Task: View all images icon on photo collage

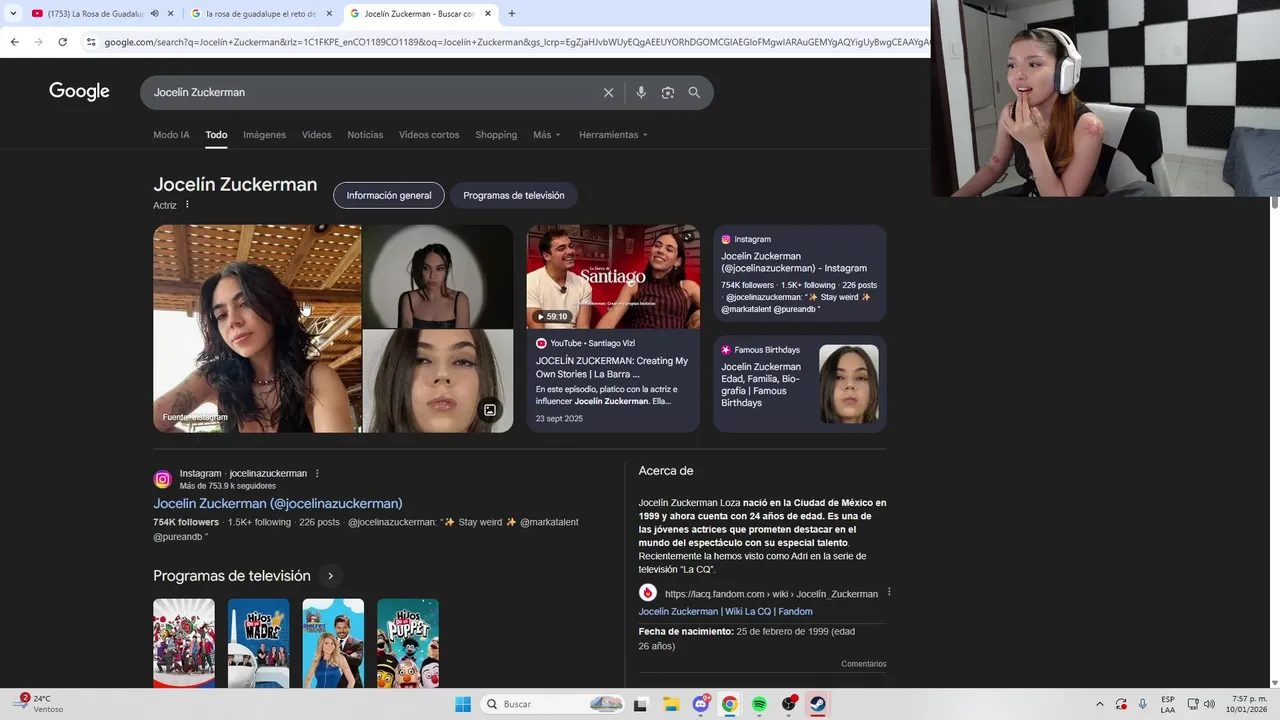Action: (x=490, y=410)
